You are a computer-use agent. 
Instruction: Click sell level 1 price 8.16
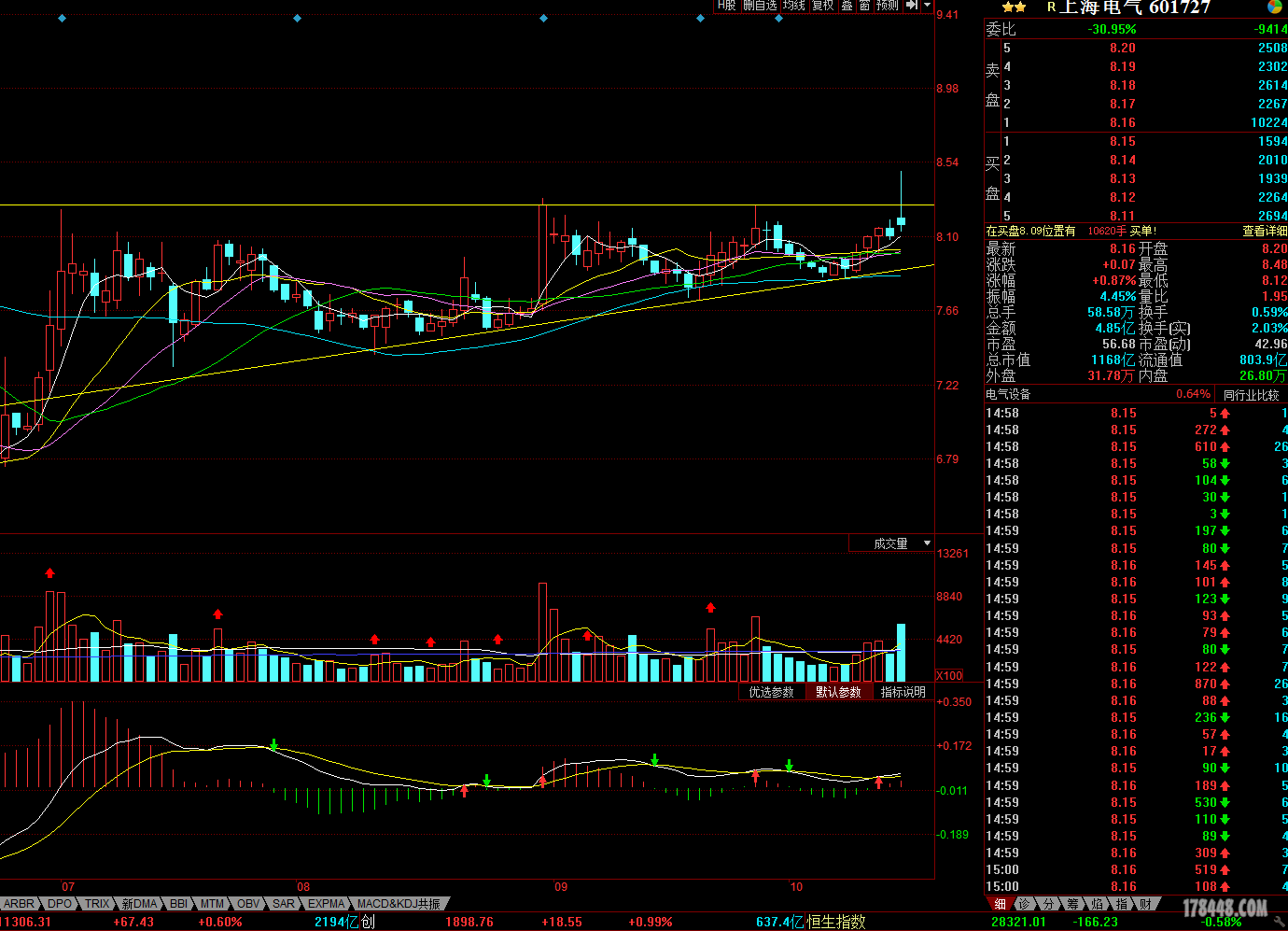(1123, 122)
